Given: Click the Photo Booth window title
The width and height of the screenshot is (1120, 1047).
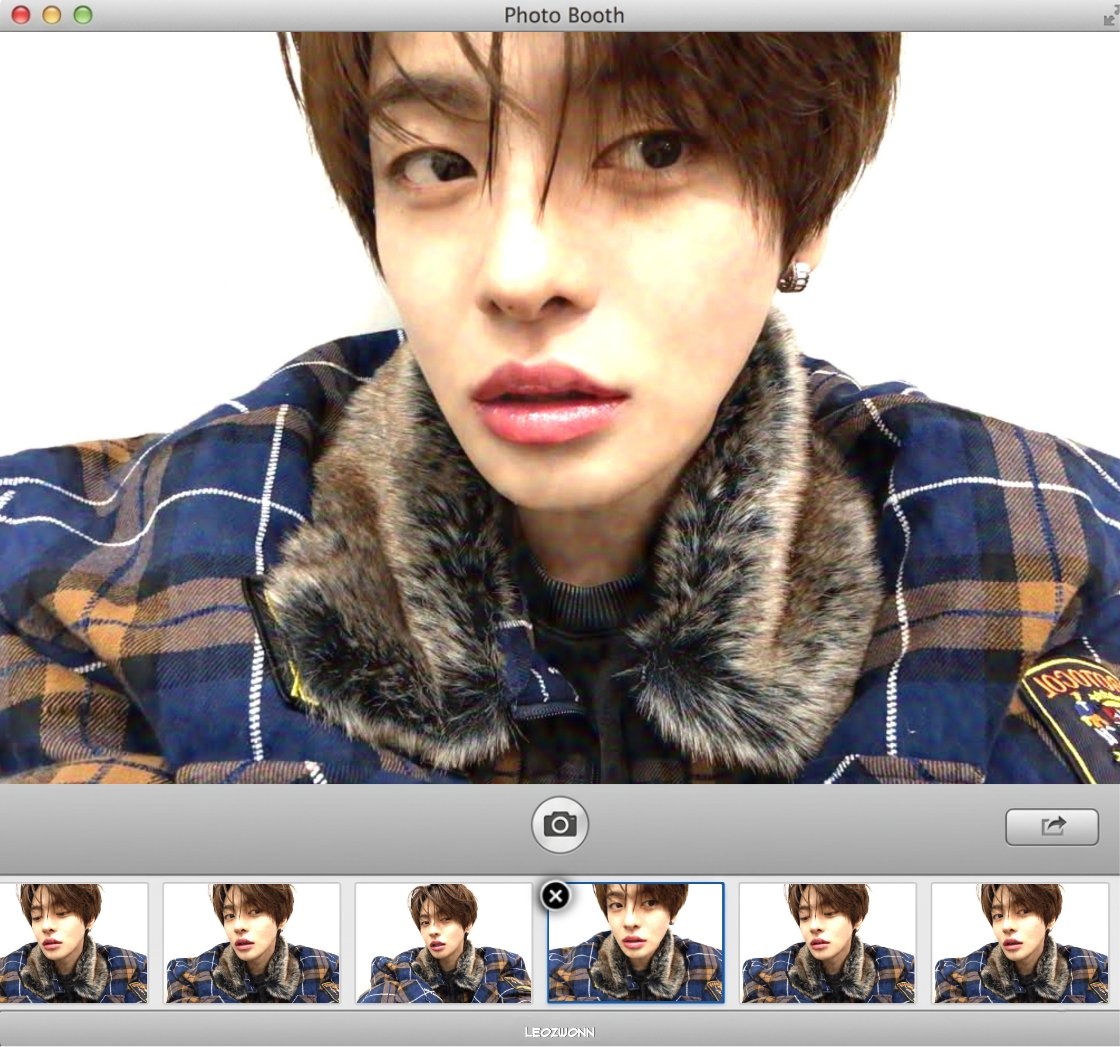Looking at the screenshot, I should (x=564, y=15).
